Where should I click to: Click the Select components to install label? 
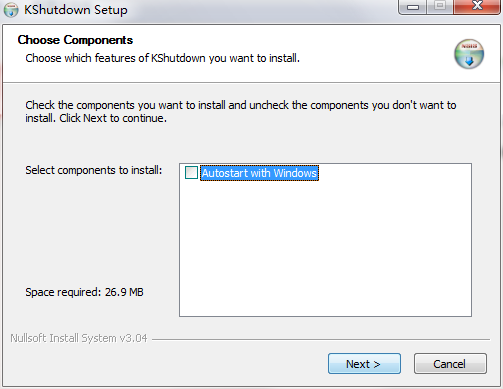94,170
